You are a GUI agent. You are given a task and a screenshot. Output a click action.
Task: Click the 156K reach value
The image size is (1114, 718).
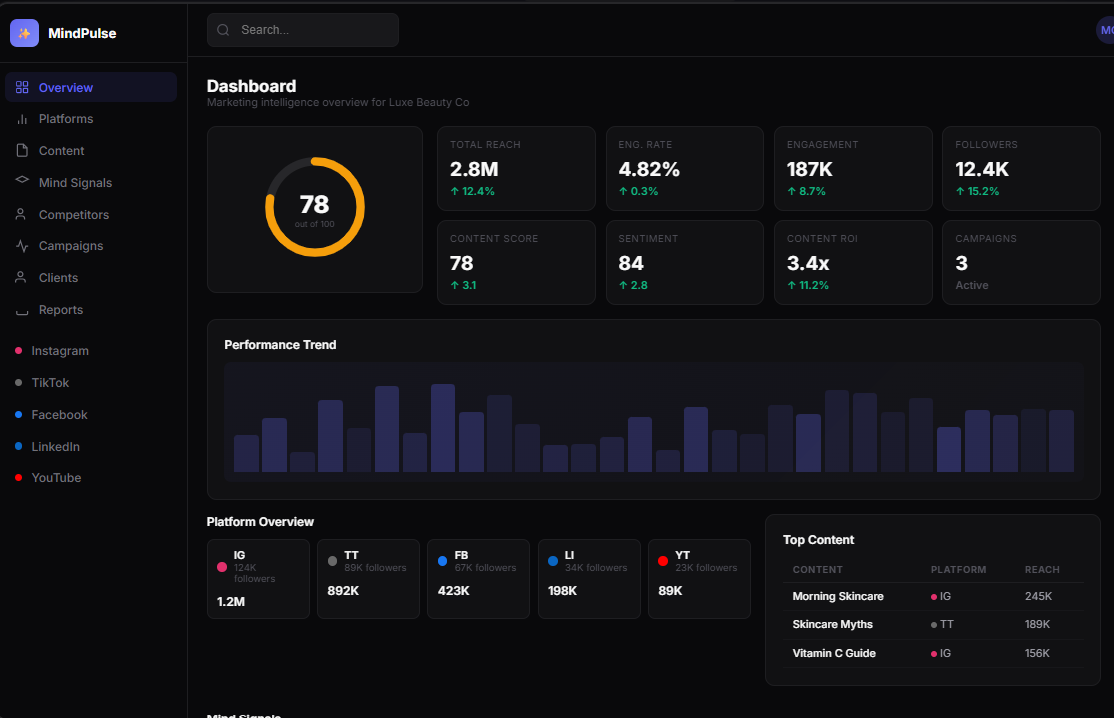(x=1037, y=653)
